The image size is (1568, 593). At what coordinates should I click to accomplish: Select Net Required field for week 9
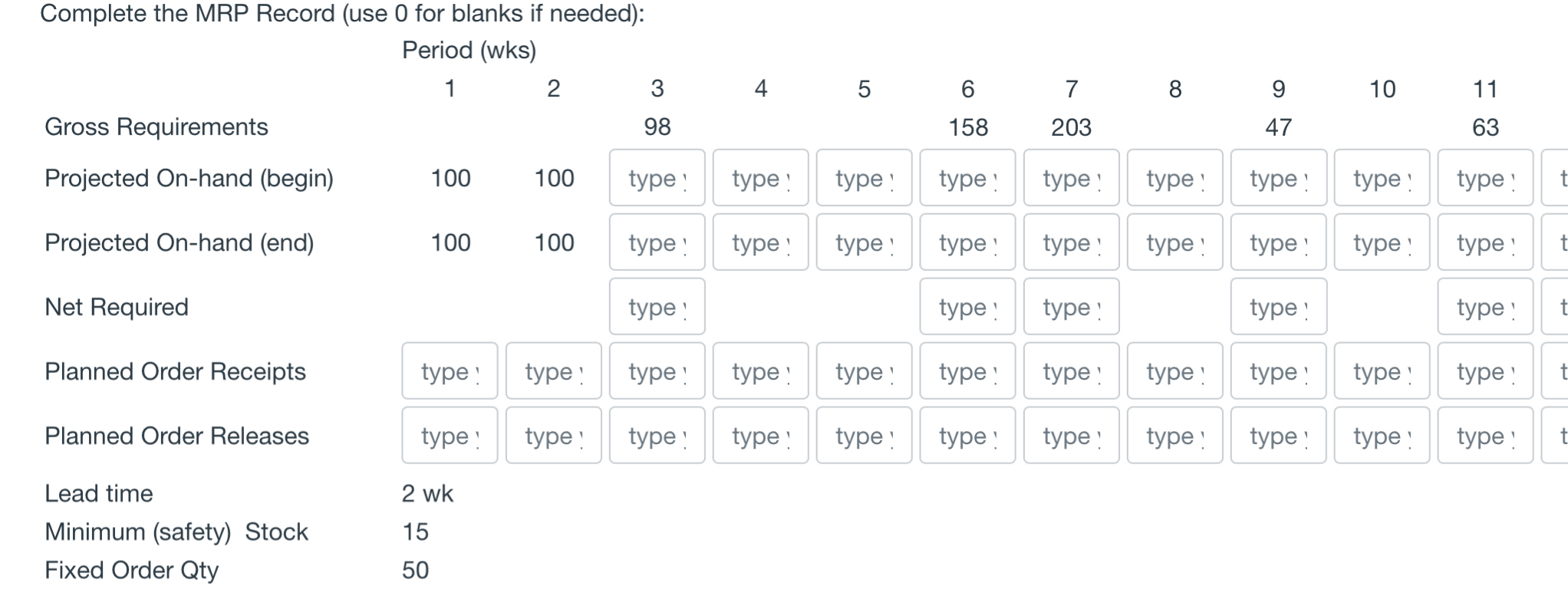pos(1279,307)
